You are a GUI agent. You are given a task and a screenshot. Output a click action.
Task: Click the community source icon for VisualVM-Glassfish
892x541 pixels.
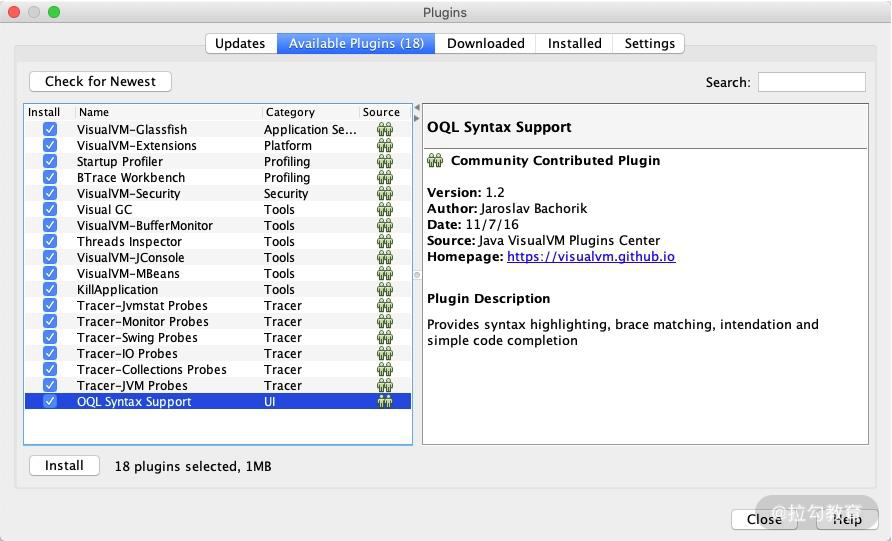click(384, 130)
